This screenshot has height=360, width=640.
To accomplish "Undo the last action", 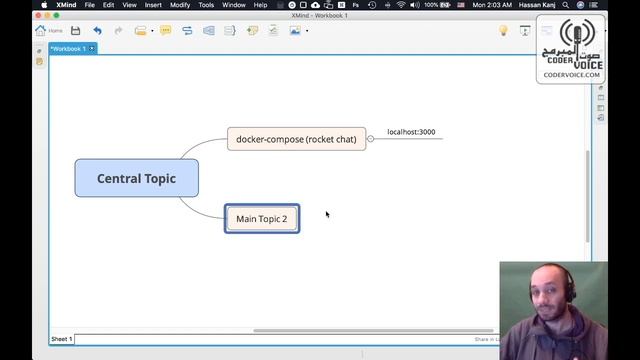I will point(97,31).
